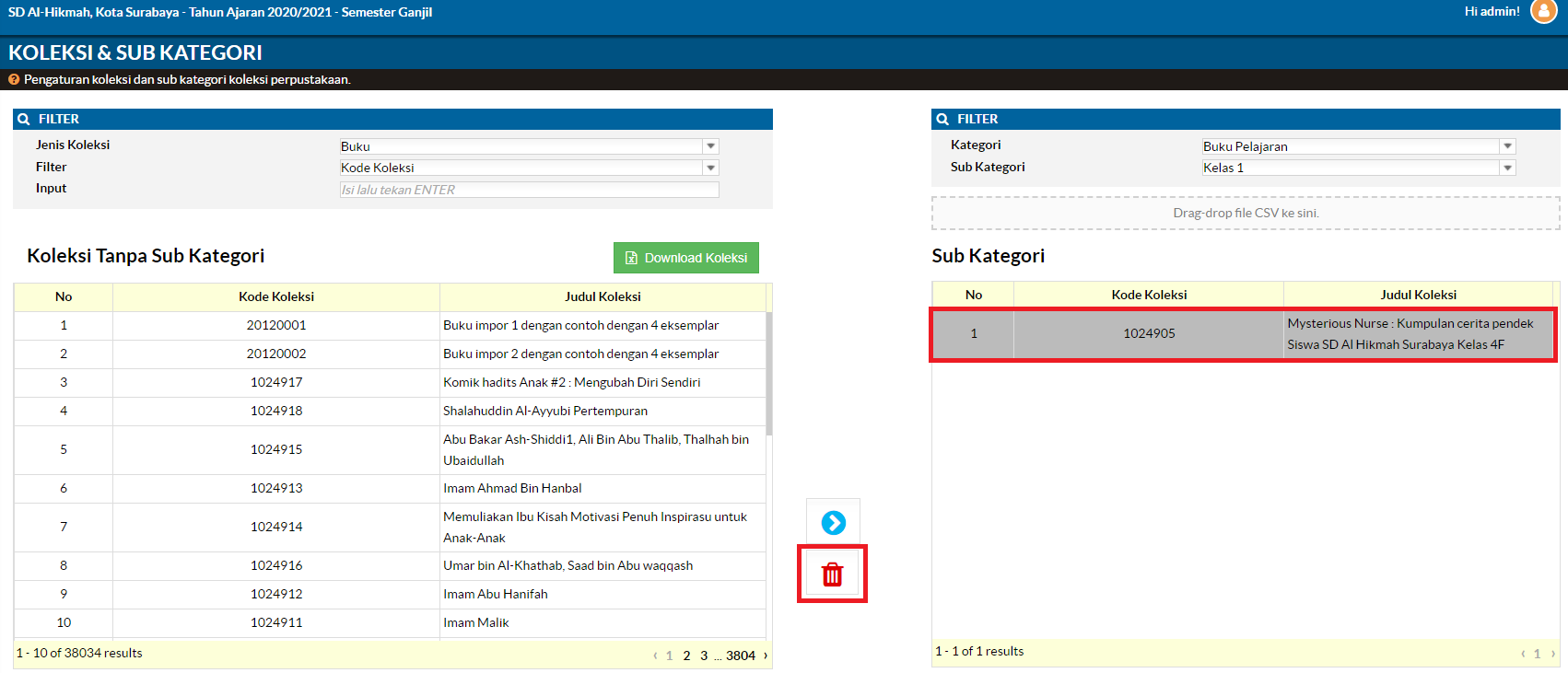This screenshot has width=1568, height=673.
Task: Click next page arrow in Sub Kategori pager
Action: [1553, 654]
